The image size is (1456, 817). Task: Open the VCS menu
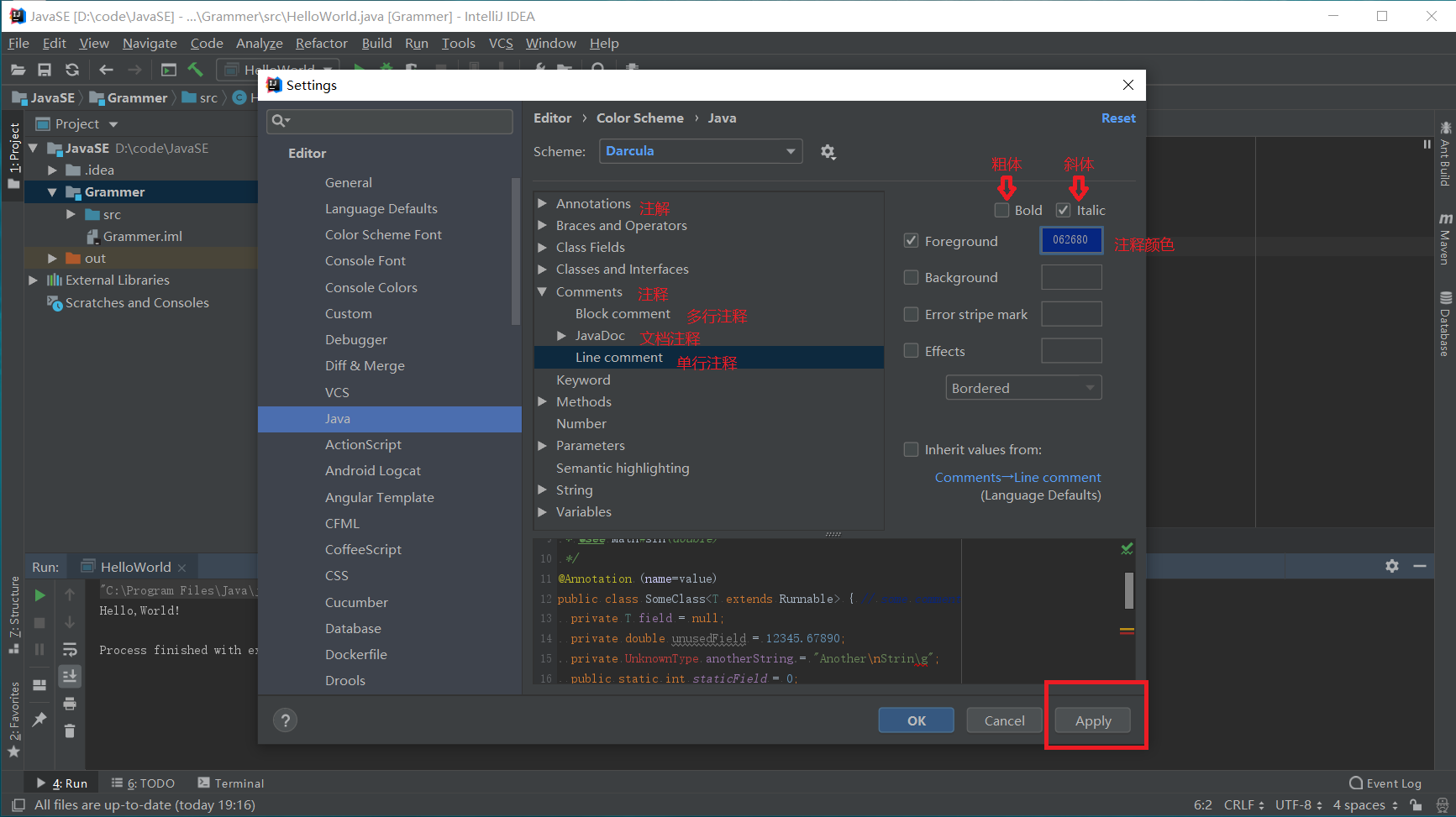pyautogui.click(x=501, y=44)
